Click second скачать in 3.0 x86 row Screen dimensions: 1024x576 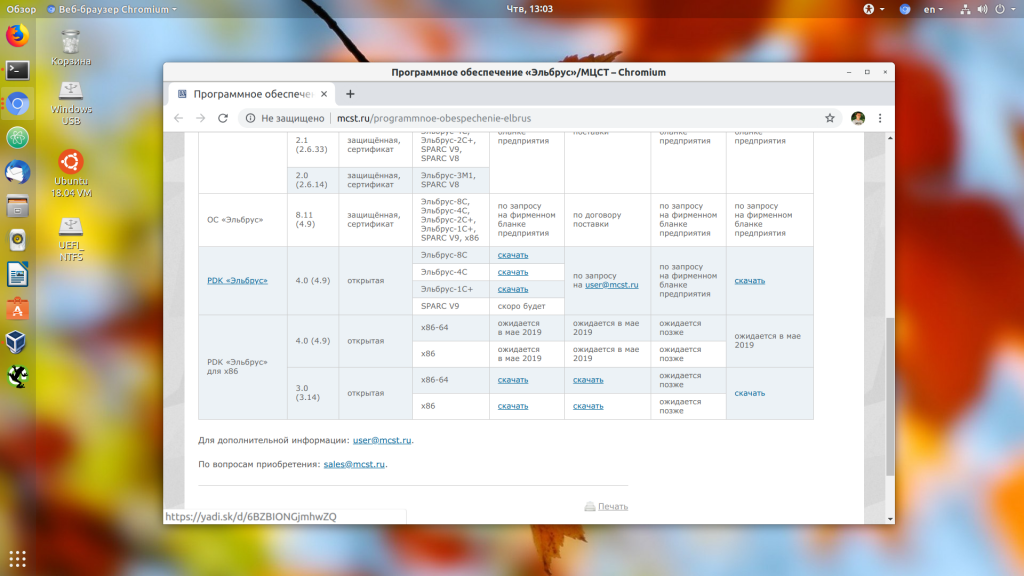pyautogui.click(x=588, y=406)
